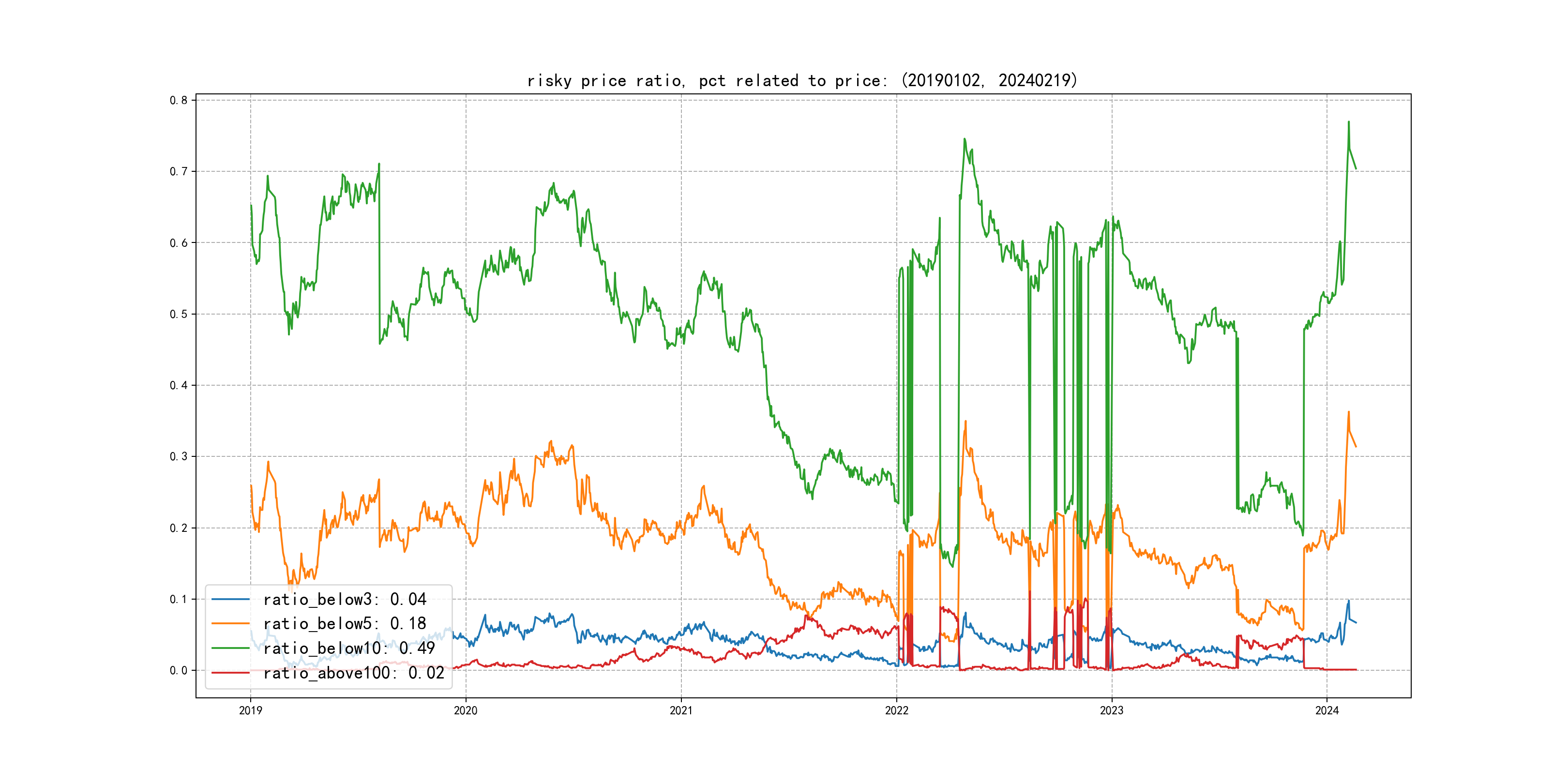The image size is (1568, 784).
Task: Click the green line's highest peak in 2024
Action: click(x=1348, y=122)
